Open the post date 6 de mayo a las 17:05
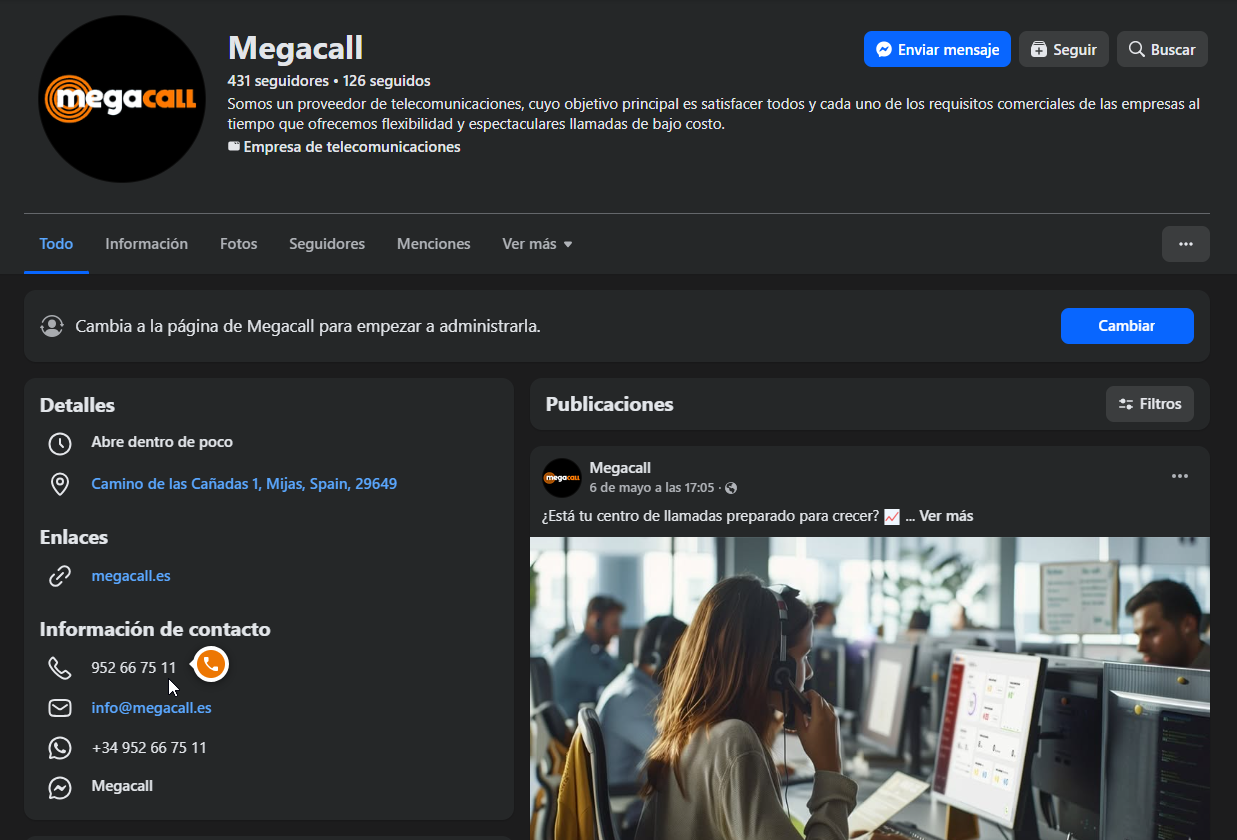The height and width of the screenshot is (840, 1237). [x=652, y=488]
